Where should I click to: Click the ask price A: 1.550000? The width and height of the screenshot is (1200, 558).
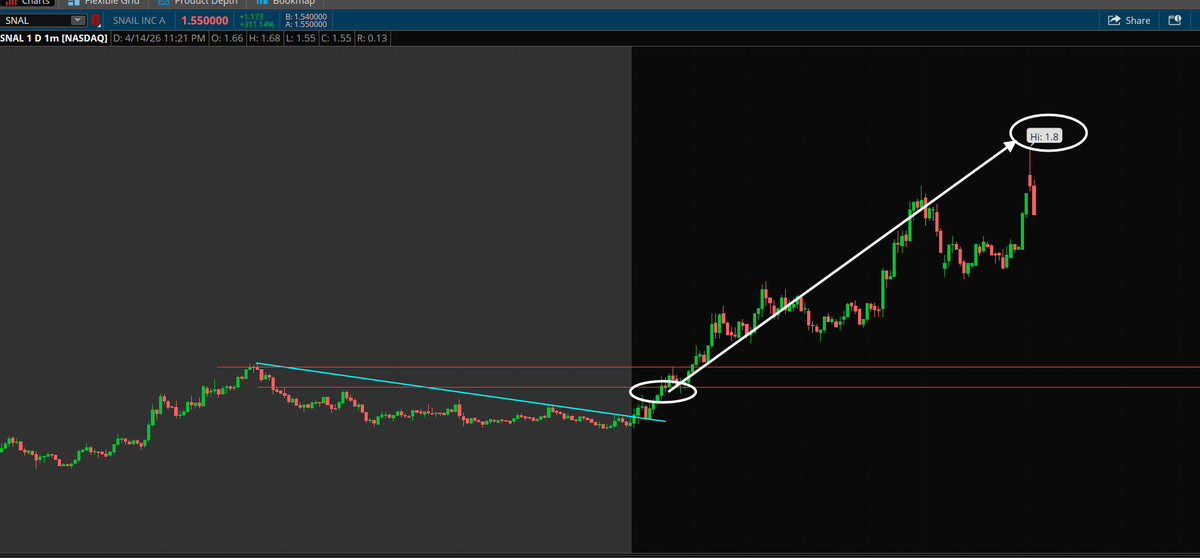306,24
